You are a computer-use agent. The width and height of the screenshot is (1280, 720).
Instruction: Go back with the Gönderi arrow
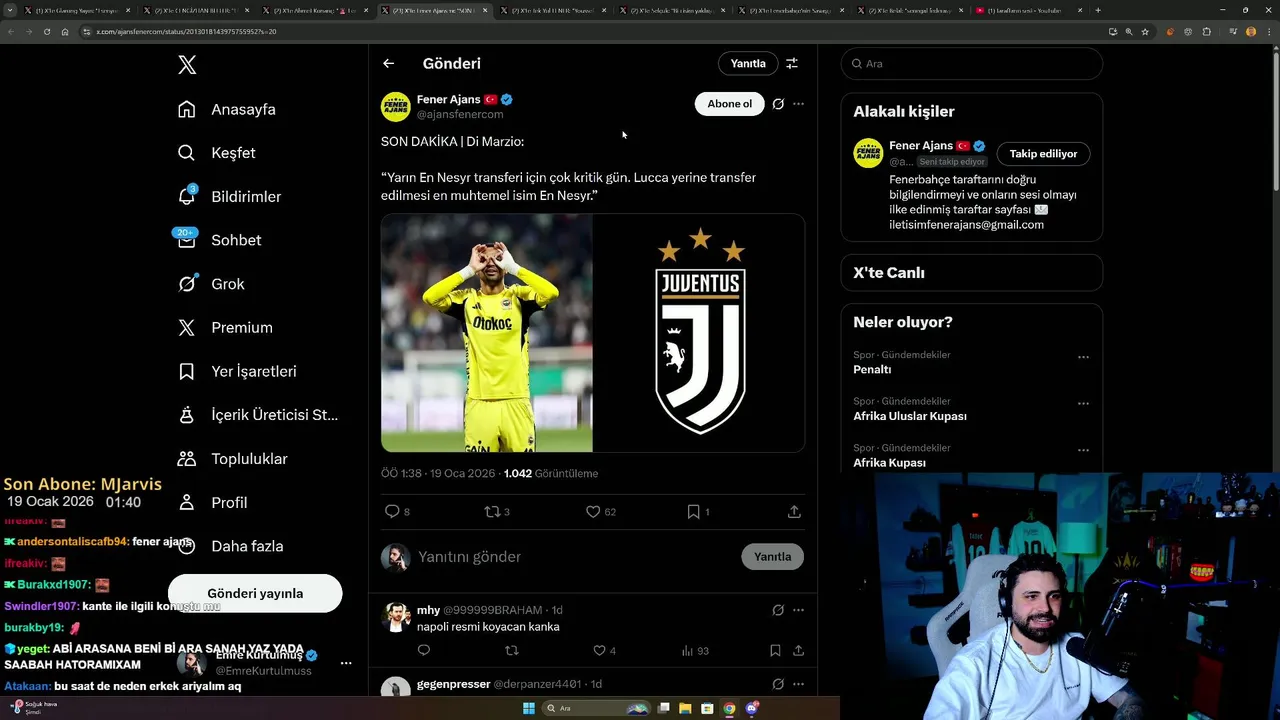tap(388, 63)
